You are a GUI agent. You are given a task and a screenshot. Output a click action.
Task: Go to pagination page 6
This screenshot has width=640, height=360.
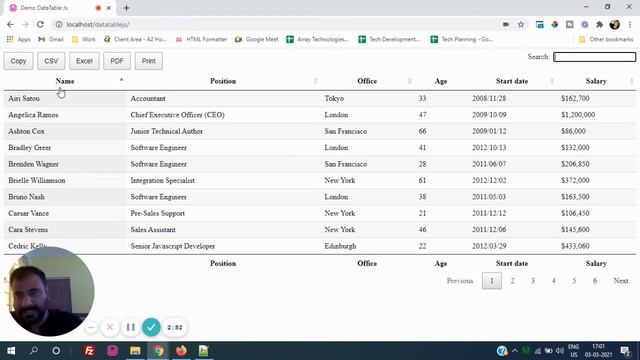[595, 281]
